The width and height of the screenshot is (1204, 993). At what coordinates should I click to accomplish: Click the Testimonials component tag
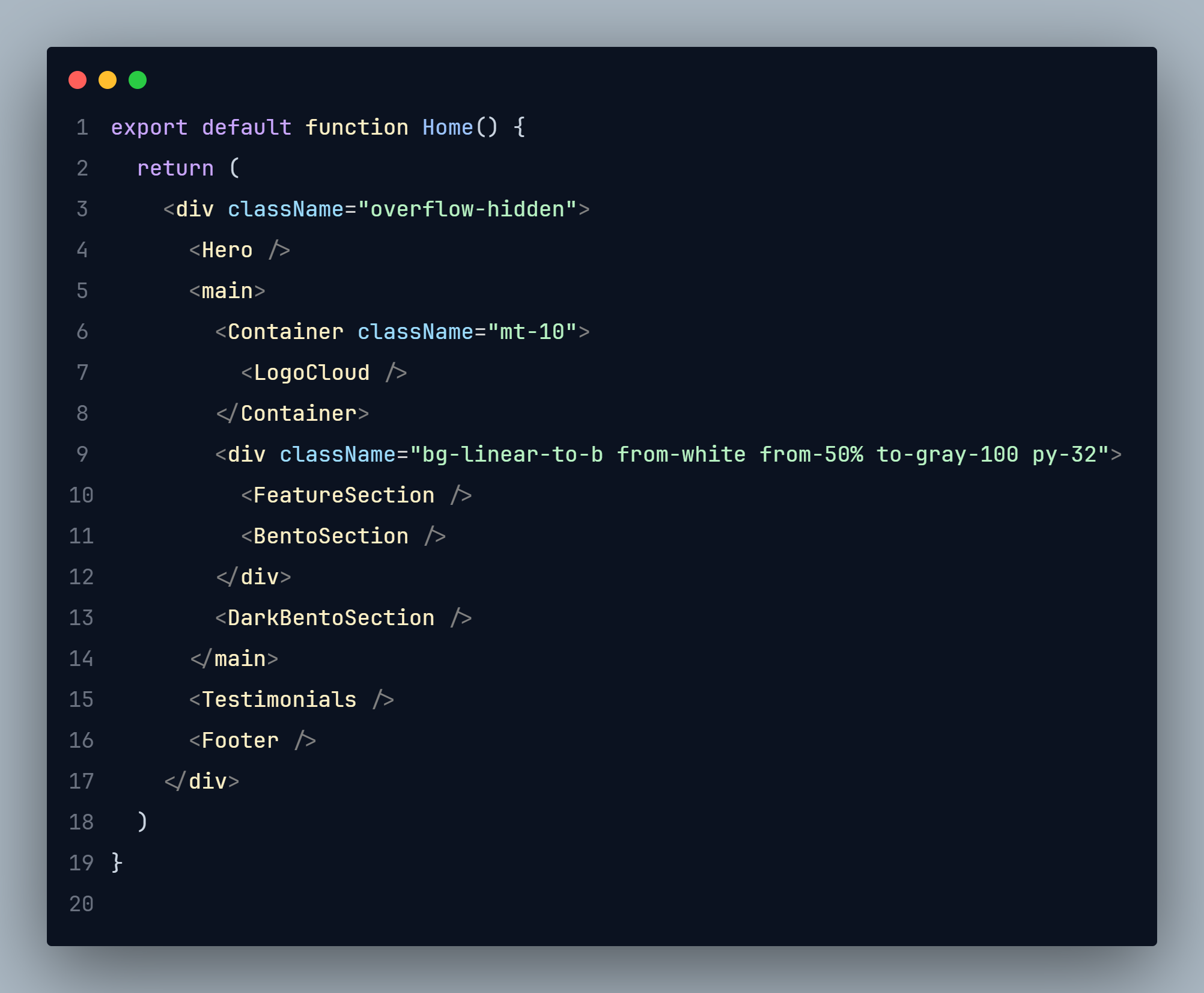279,700
